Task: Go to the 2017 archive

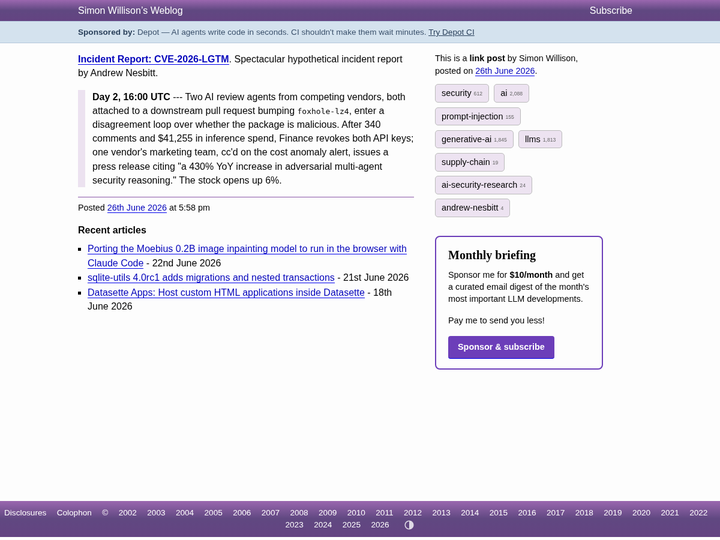Action: (555, 513)
